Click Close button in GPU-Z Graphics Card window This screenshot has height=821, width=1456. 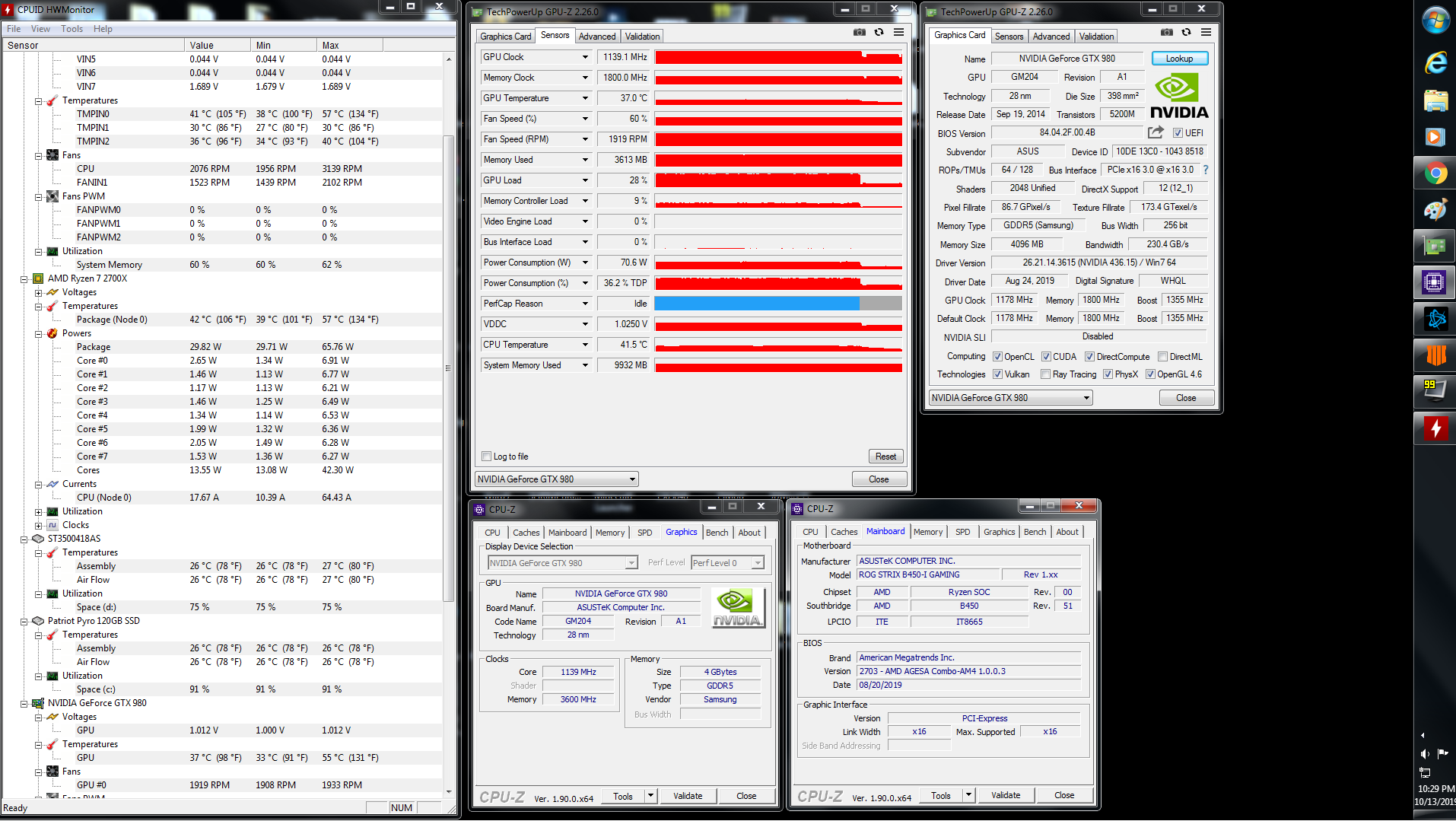(x=1185, y=398)
